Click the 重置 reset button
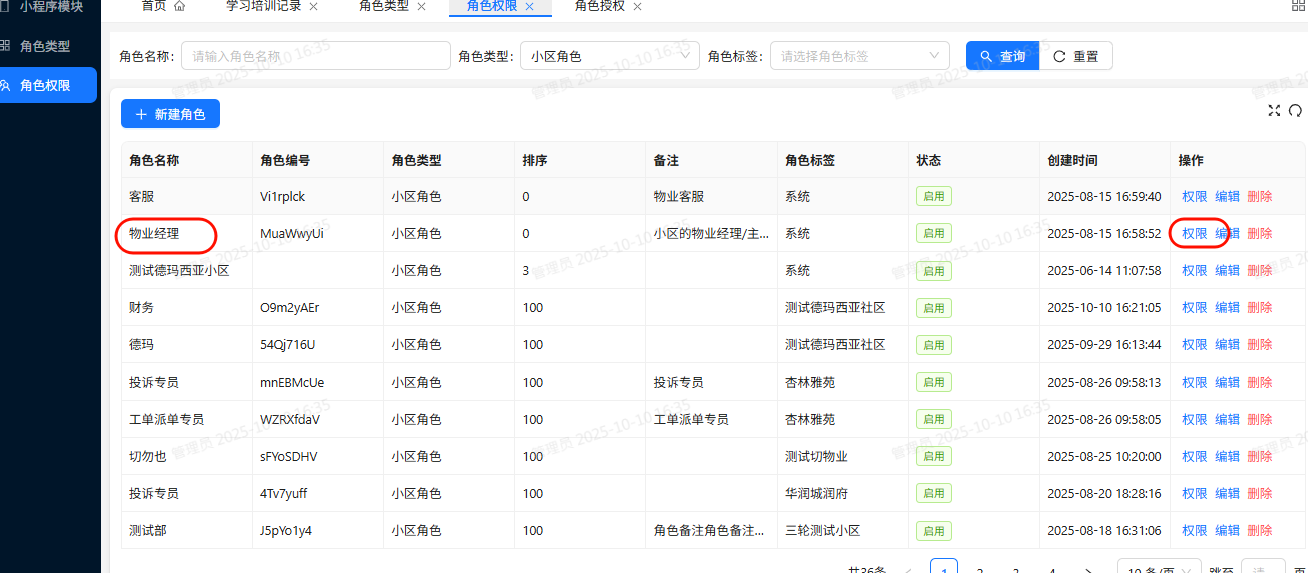The image size is (1308, 573). 1076,56
